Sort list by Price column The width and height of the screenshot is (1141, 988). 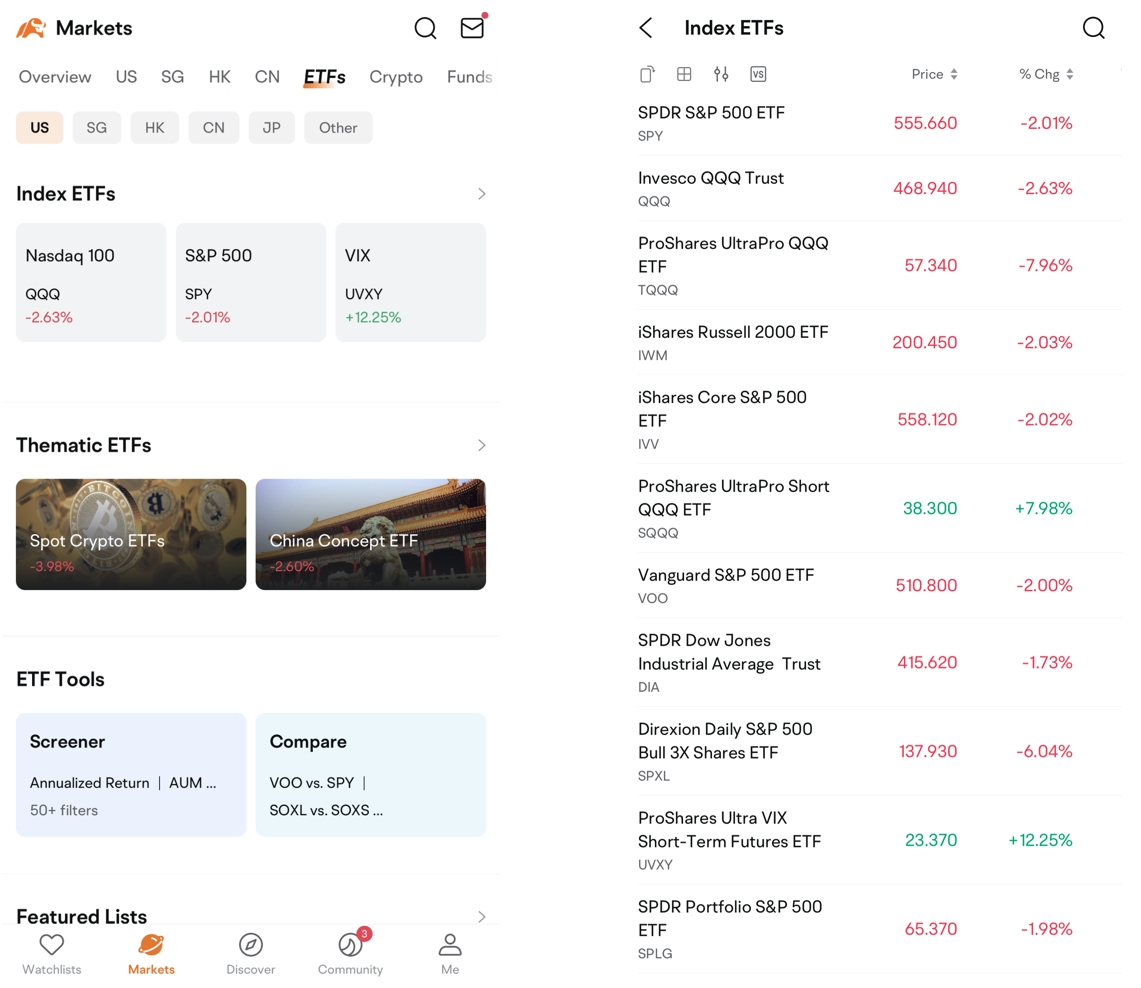(934, 74)
